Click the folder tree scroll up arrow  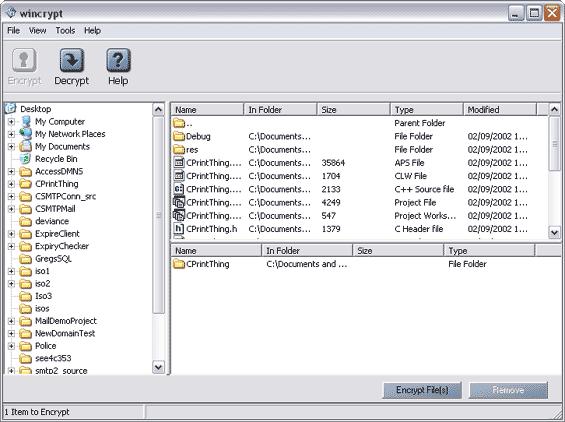coord(158,109)
